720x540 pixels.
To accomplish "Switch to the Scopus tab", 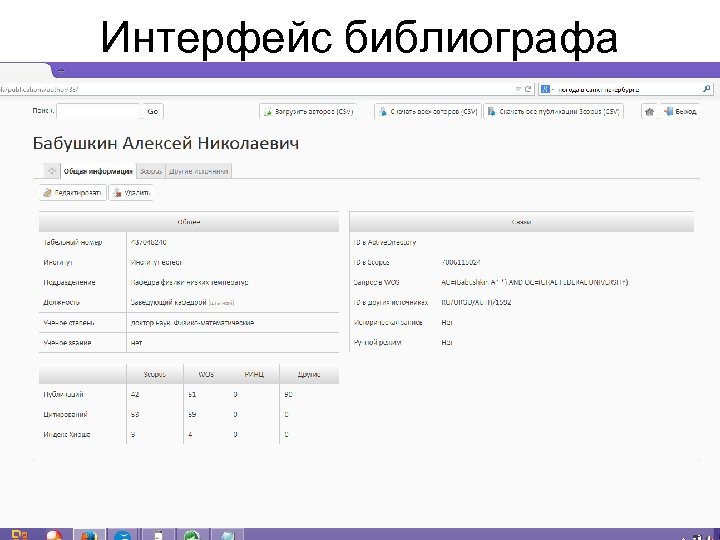I will [151, 171].
